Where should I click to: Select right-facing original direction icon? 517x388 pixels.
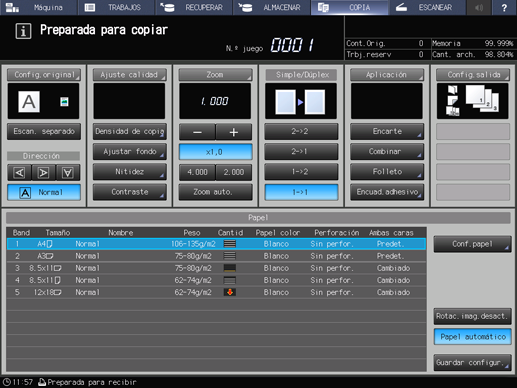pos(43,172)
